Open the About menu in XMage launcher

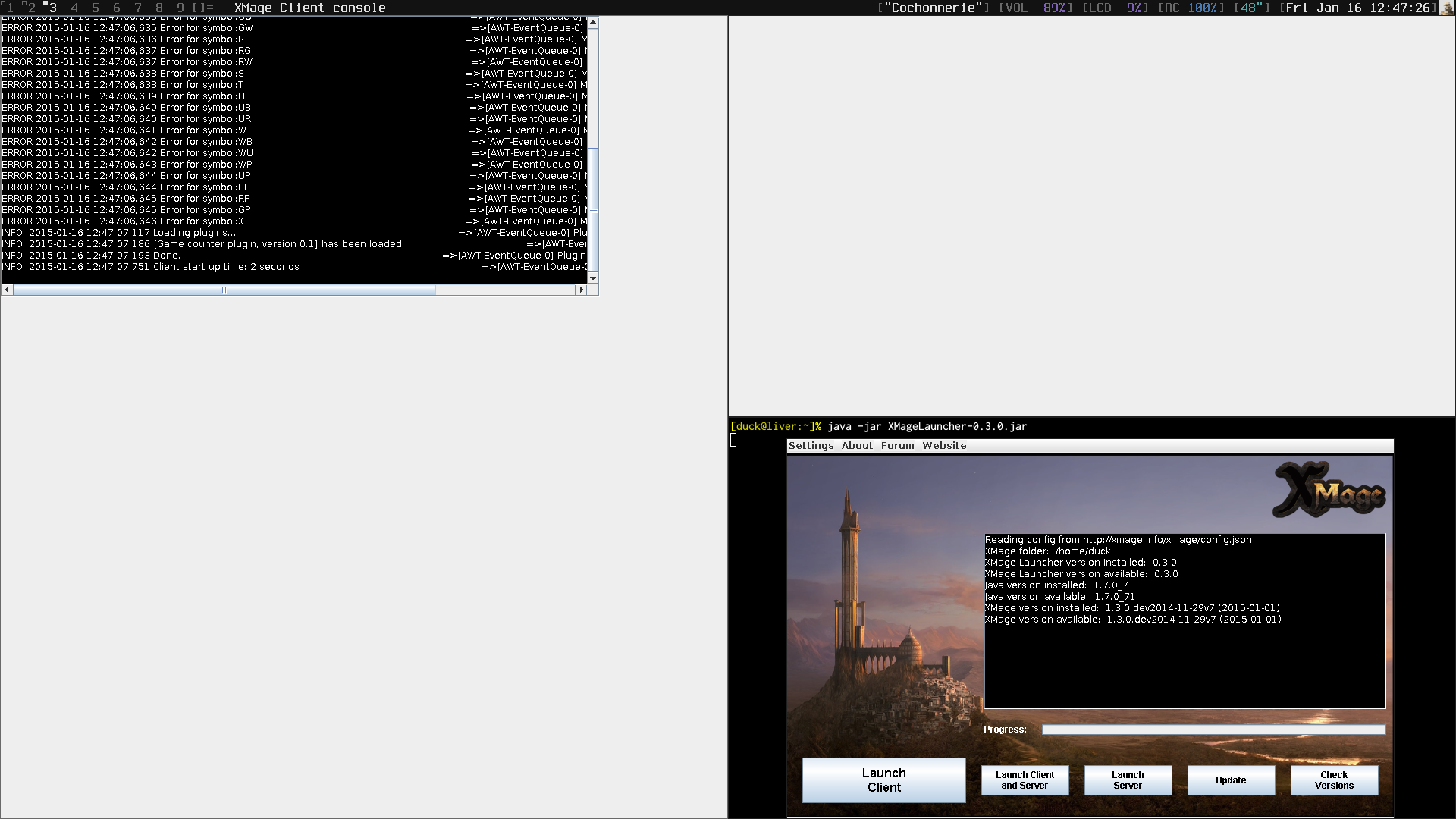857,446
